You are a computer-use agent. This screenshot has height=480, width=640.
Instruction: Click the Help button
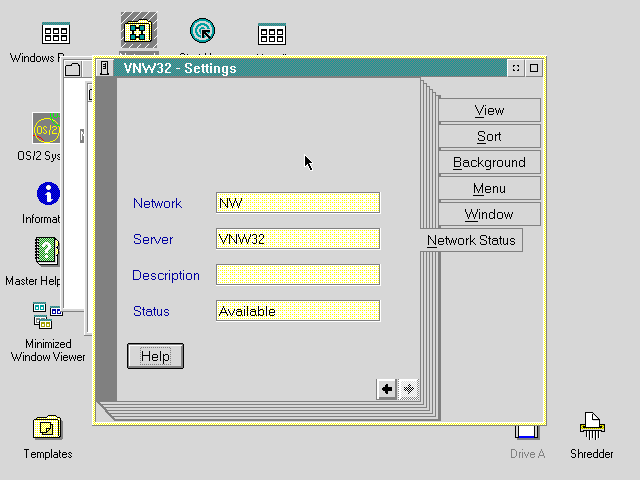156,356
